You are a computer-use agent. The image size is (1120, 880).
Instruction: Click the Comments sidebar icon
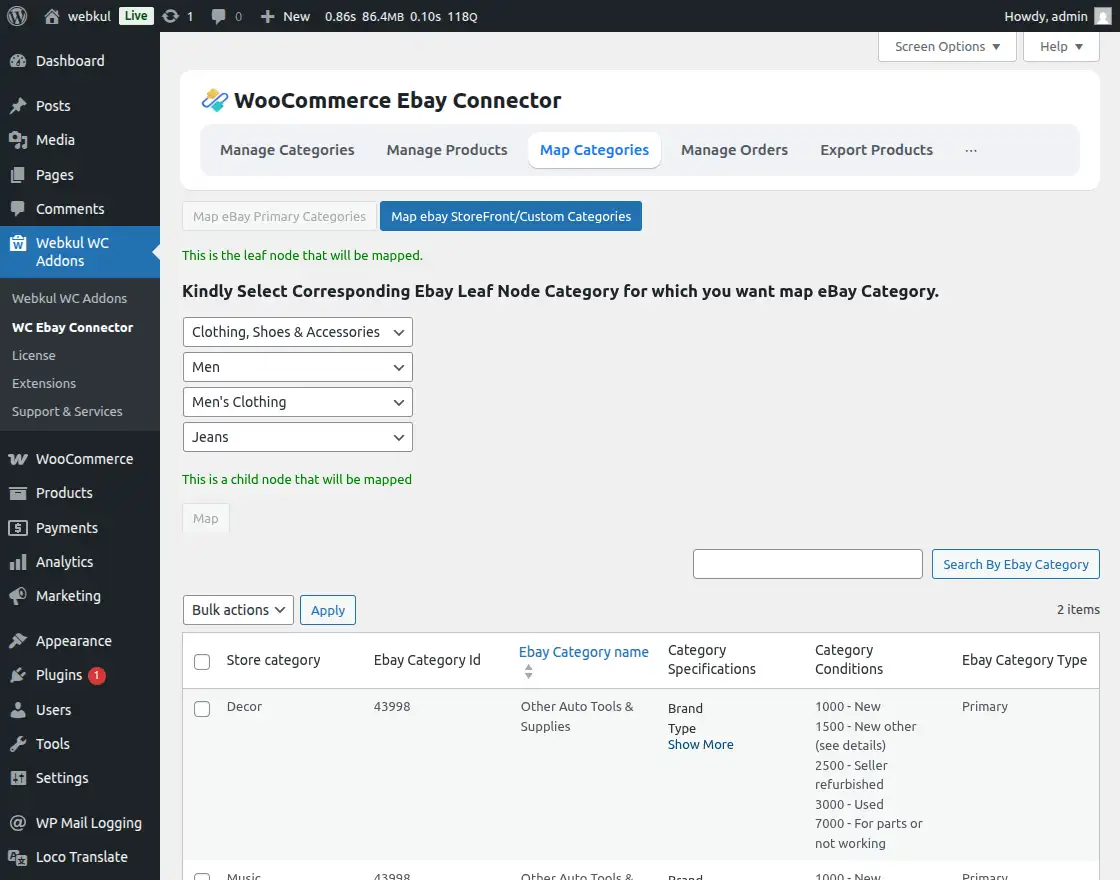pos(18,209)
